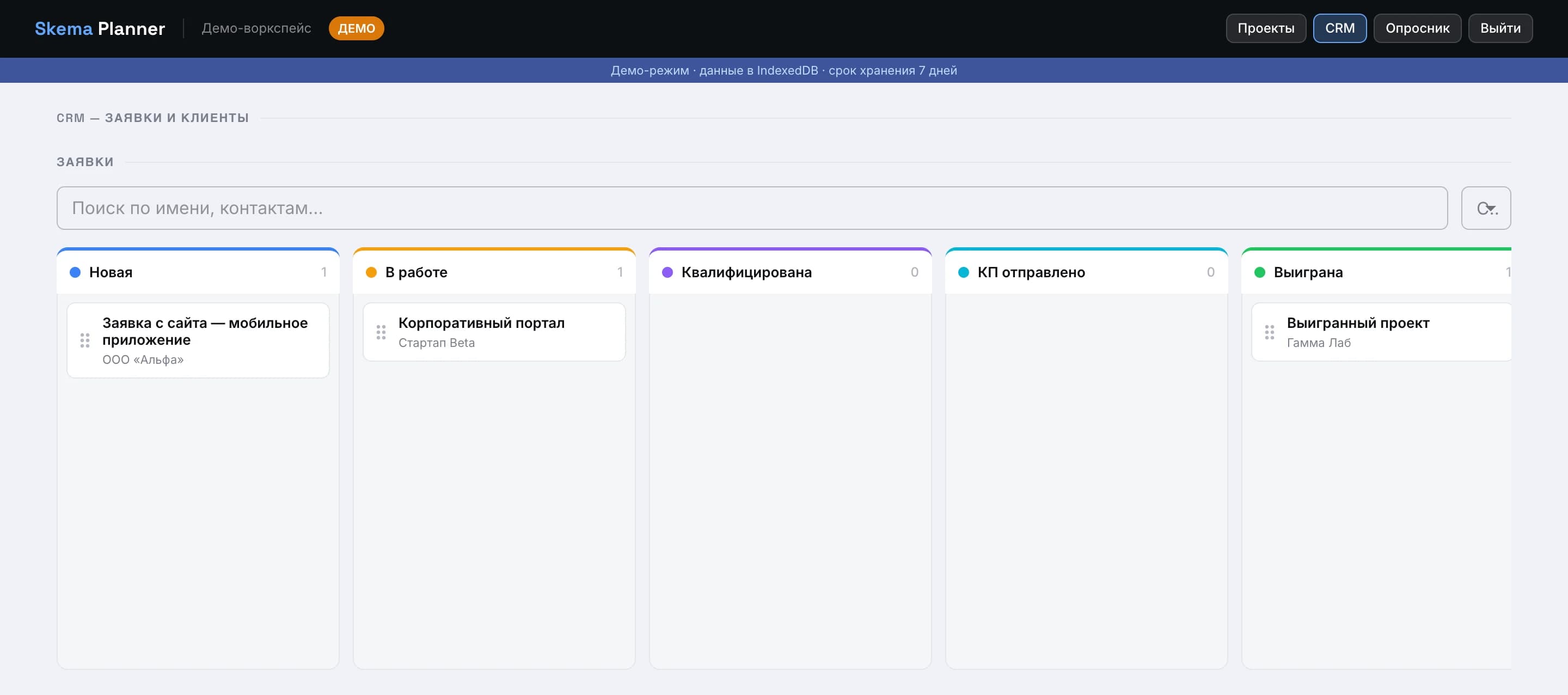Click the Выйти button to log out
The width and height of the screenshot is (1568, 695).
[1500, 29]
